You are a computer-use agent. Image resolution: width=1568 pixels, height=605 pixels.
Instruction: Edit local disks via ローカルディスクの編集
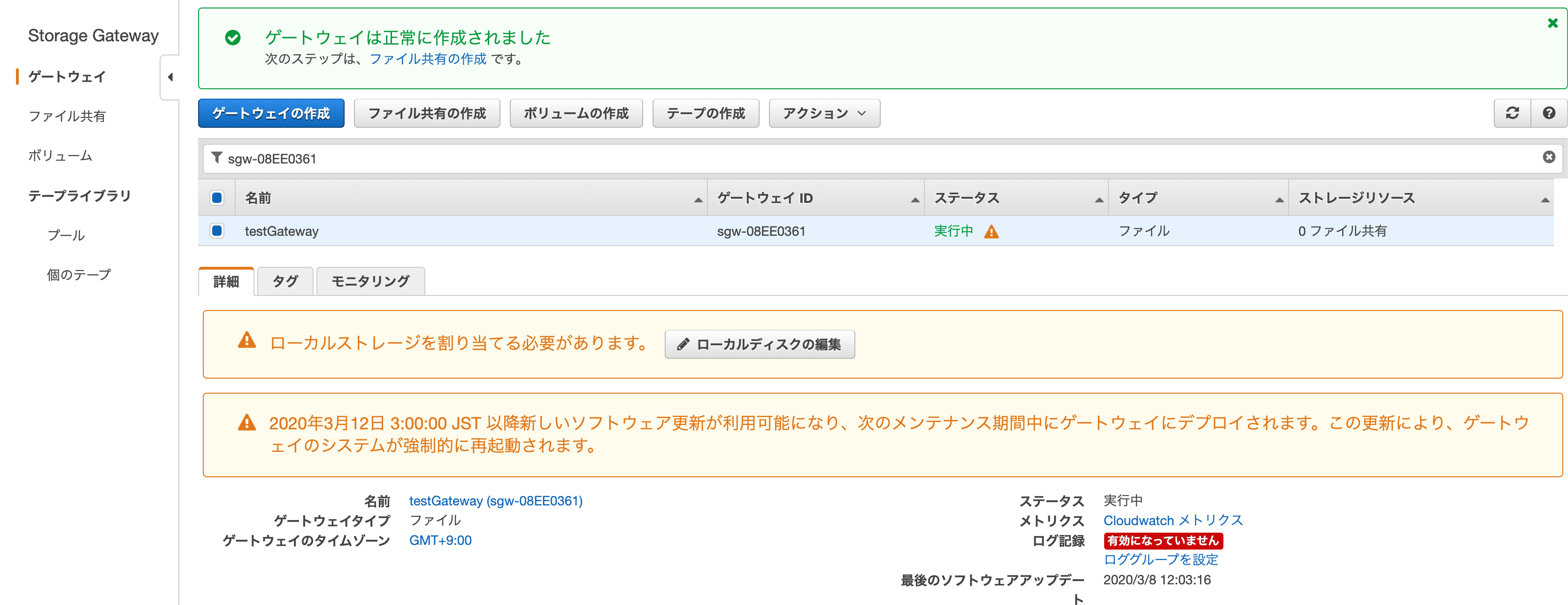point(759,344)
